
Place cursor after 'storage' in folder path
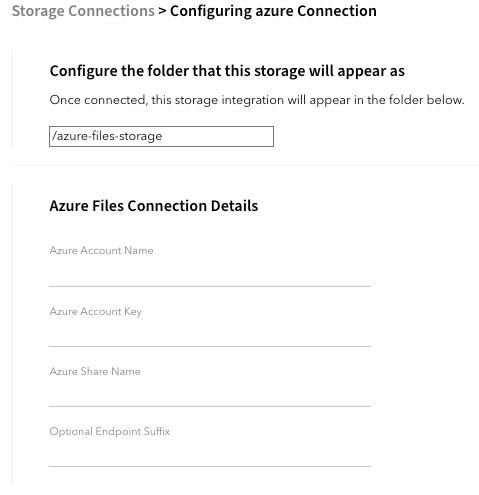[x=163, y=136]
